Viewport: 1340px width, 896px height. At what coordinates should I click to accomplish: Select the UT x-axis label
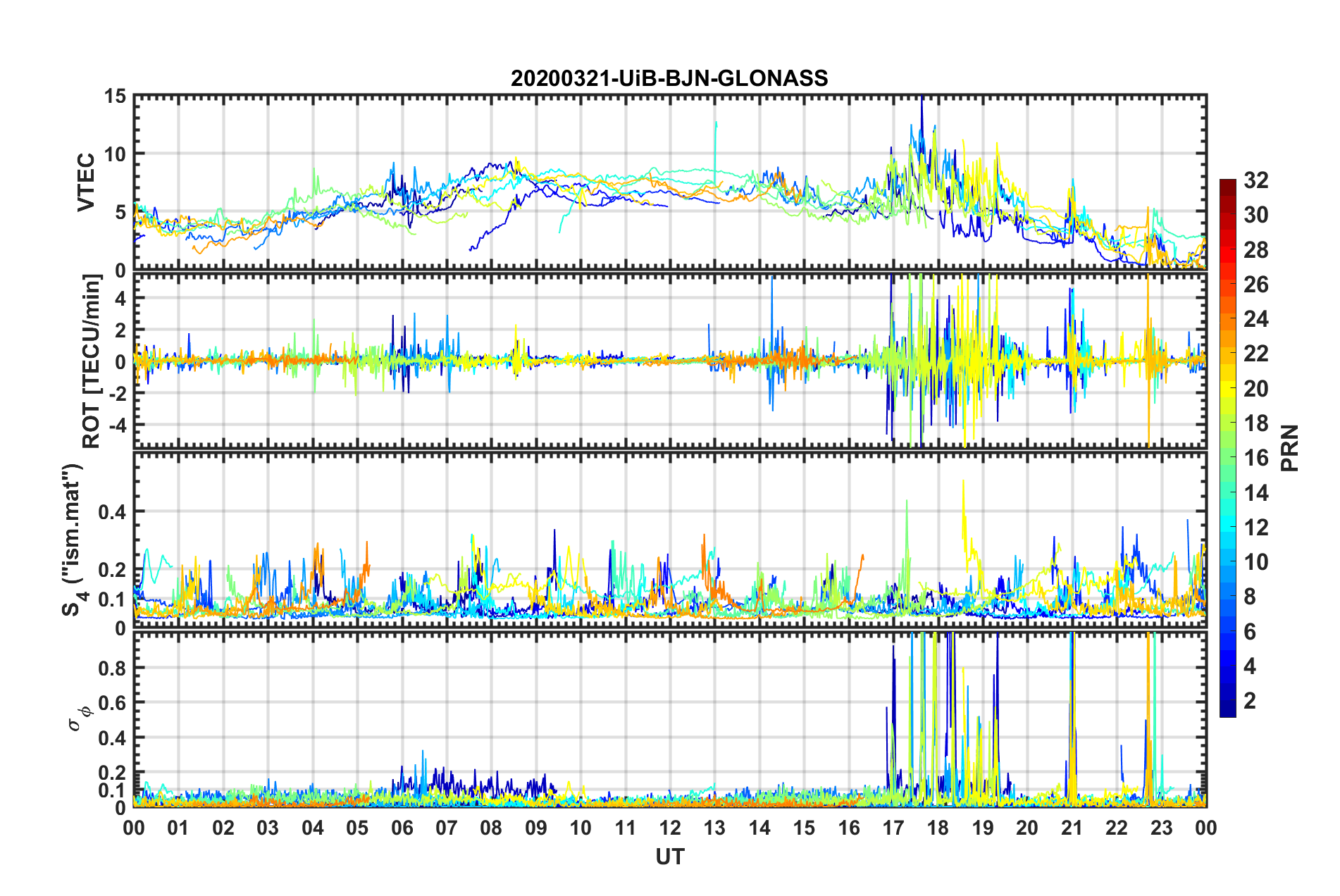(x=669, y=857)
